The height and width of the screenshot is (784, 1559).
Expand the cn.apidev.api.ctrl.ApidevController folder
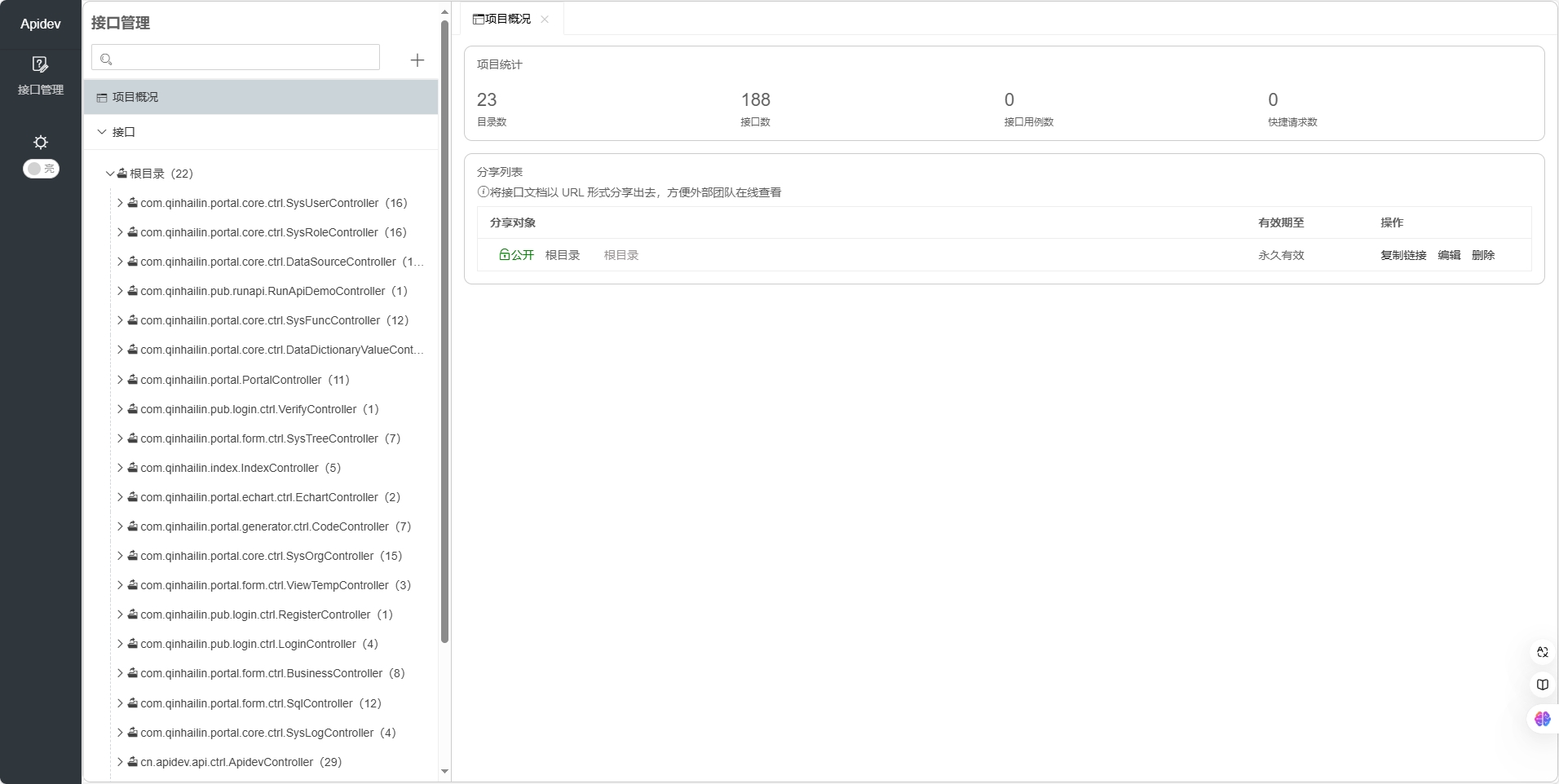pyautogui.click(x=120, y=762)
